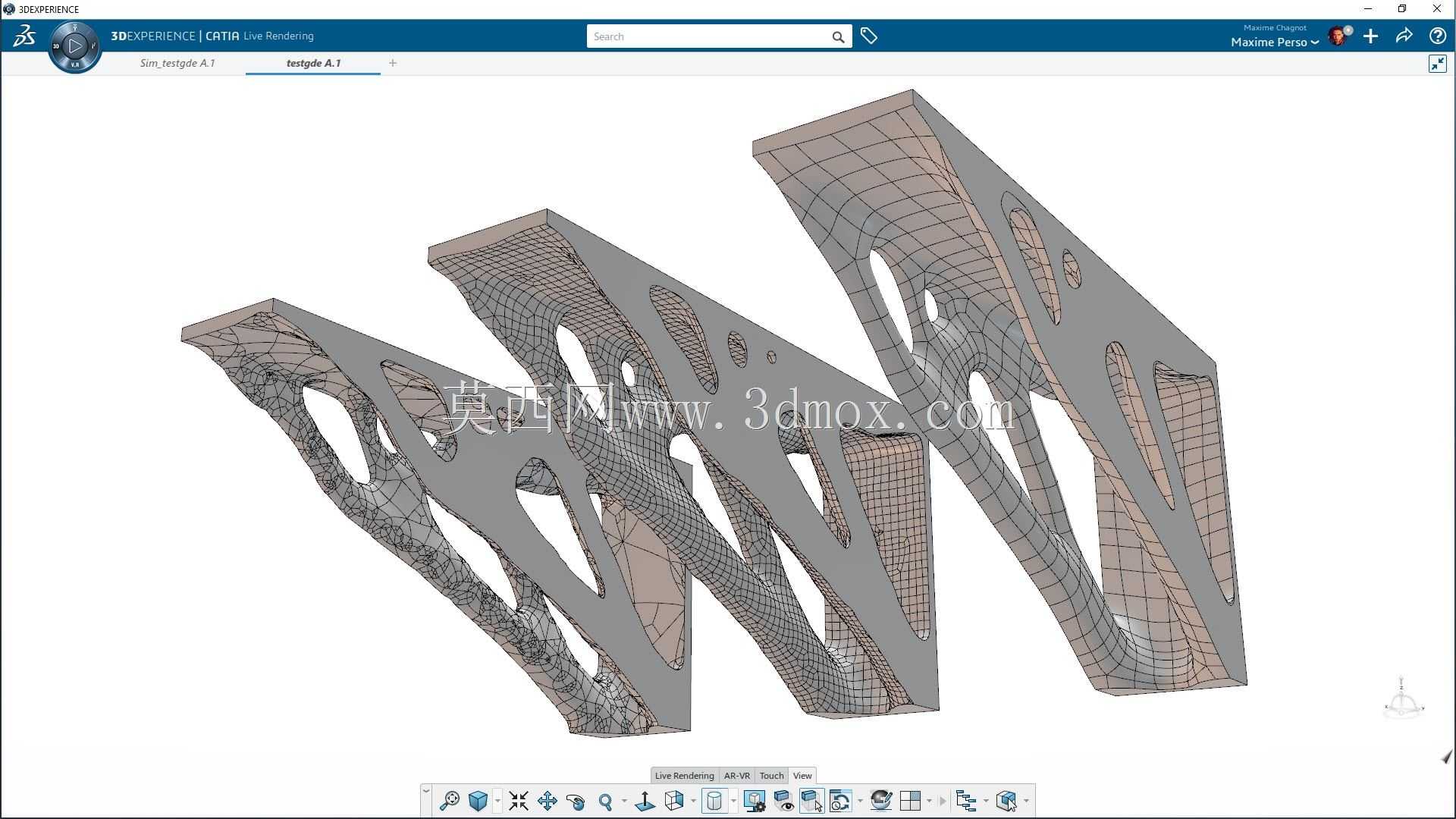The width and height of the screenshot is (1456, 819).
Task: Click the Fit All In arrows icon
Action: point(519,801)
